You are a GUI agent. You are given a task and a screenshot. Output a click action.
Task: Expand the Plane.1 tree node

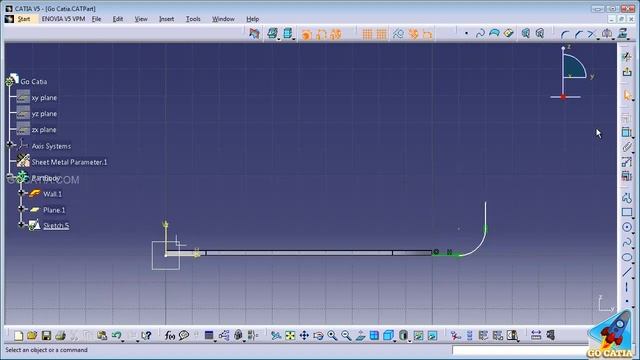click(21, 209)
